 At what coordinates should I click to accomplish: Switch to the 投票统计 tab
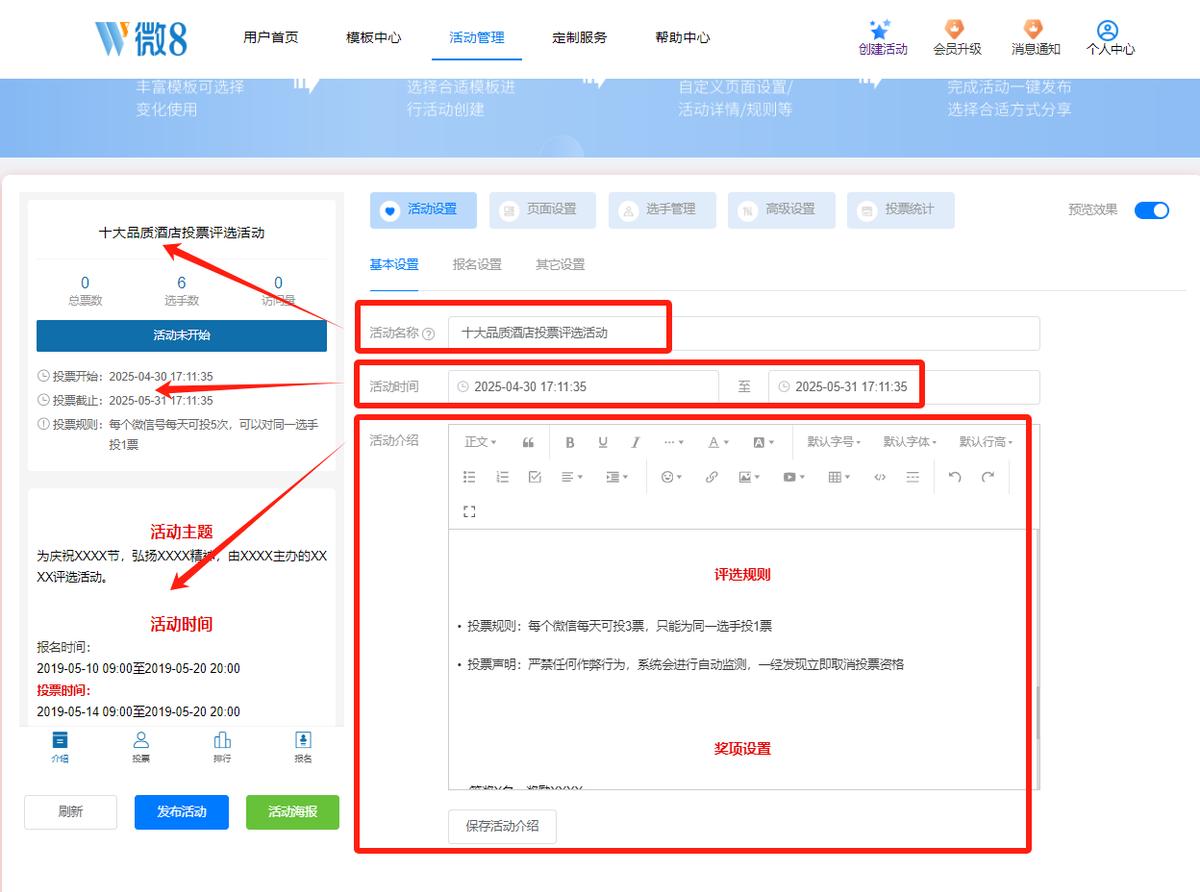coord(900,210)
